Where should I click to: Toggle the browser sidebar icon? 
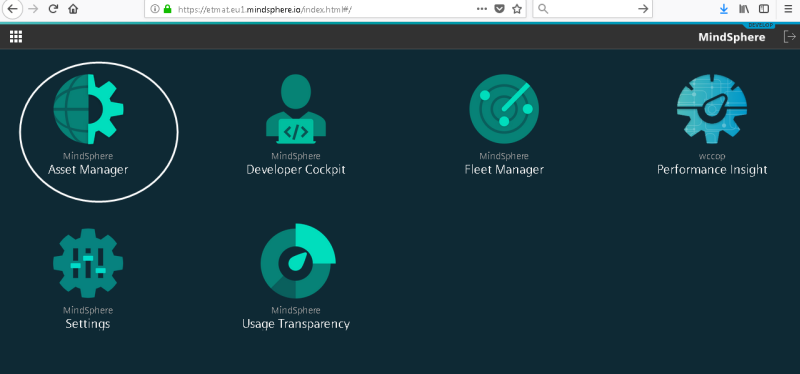pyautogui.click(x=764, y=9)
